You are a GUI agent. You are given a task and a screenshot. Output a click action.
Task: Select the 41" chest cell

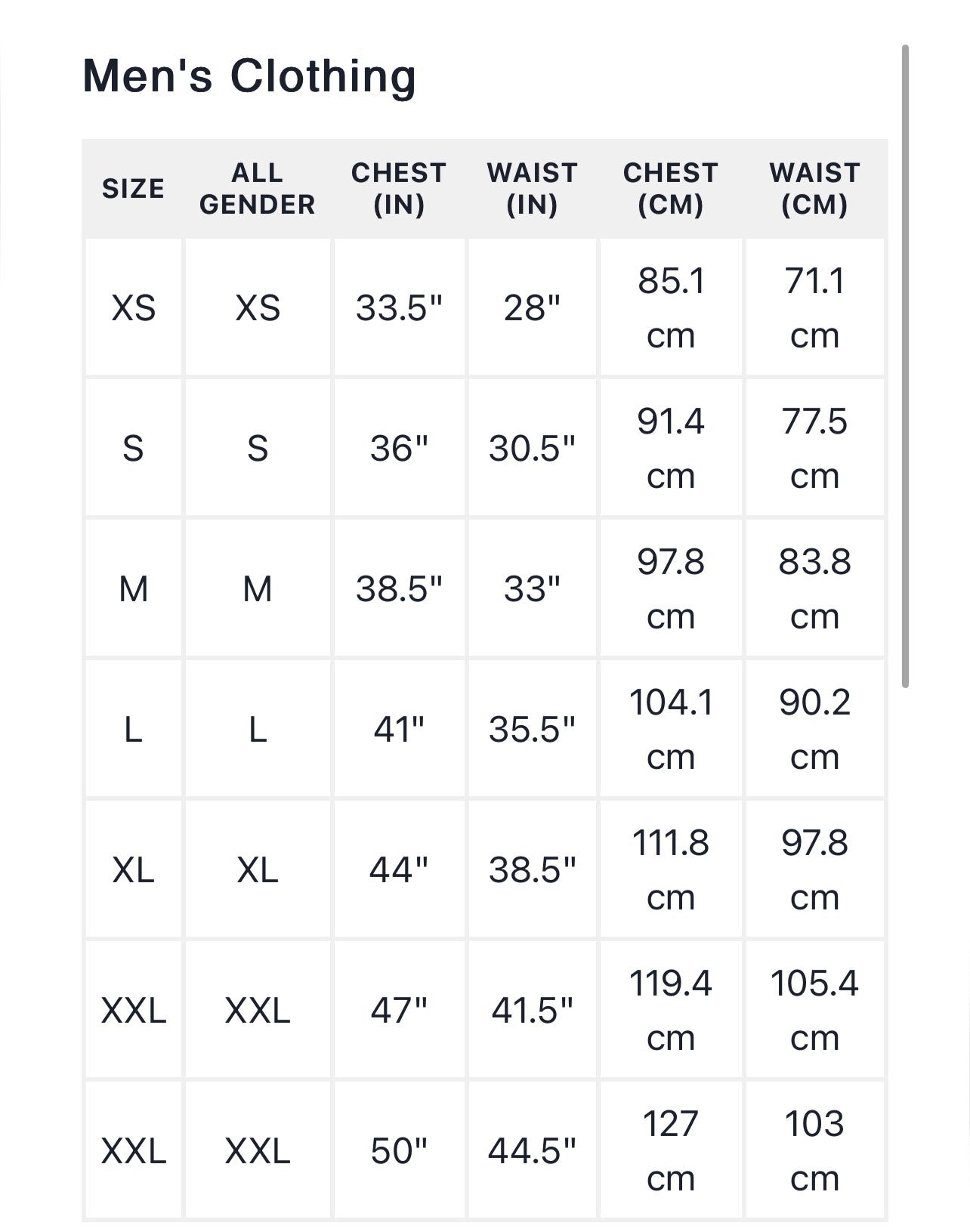tap(399, 730)
